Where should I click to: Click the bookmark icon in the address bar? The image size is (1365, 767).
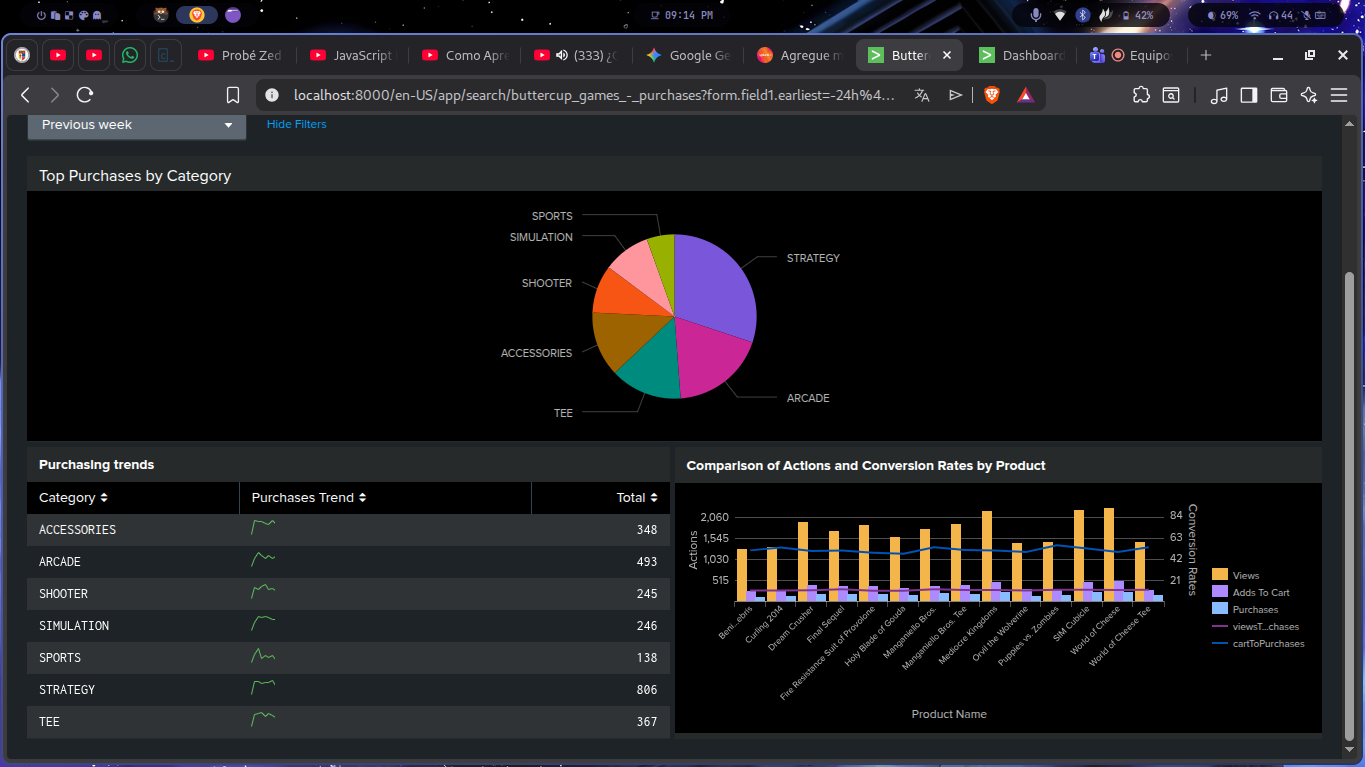[x=233, y=95]
